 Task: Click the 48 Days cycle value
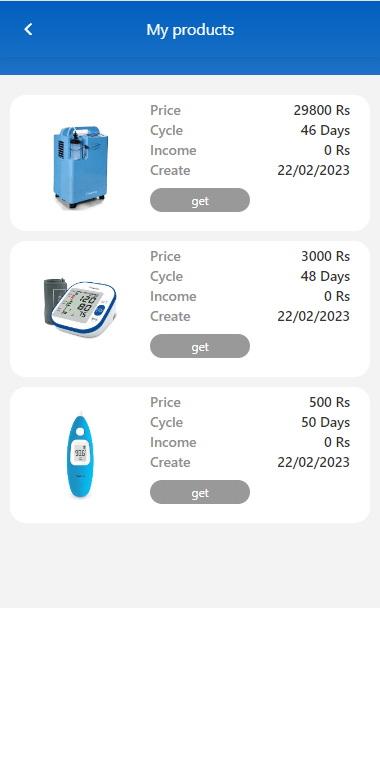325,276
